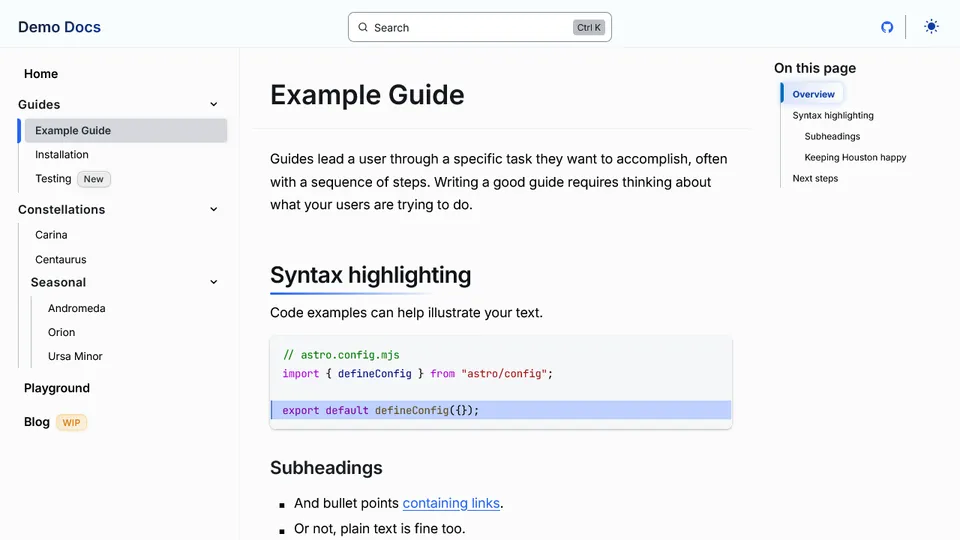Click the Ctrl K shortcut badge
Image resolution: width=960 pixels, height=540 pixels.
(589, 28)
